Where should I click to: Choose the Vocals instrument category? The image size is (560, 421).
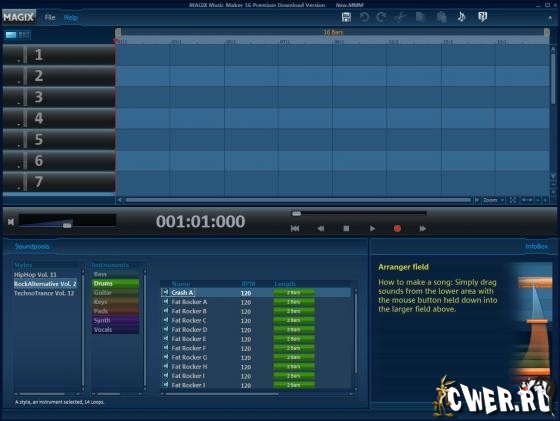[115, 330]
